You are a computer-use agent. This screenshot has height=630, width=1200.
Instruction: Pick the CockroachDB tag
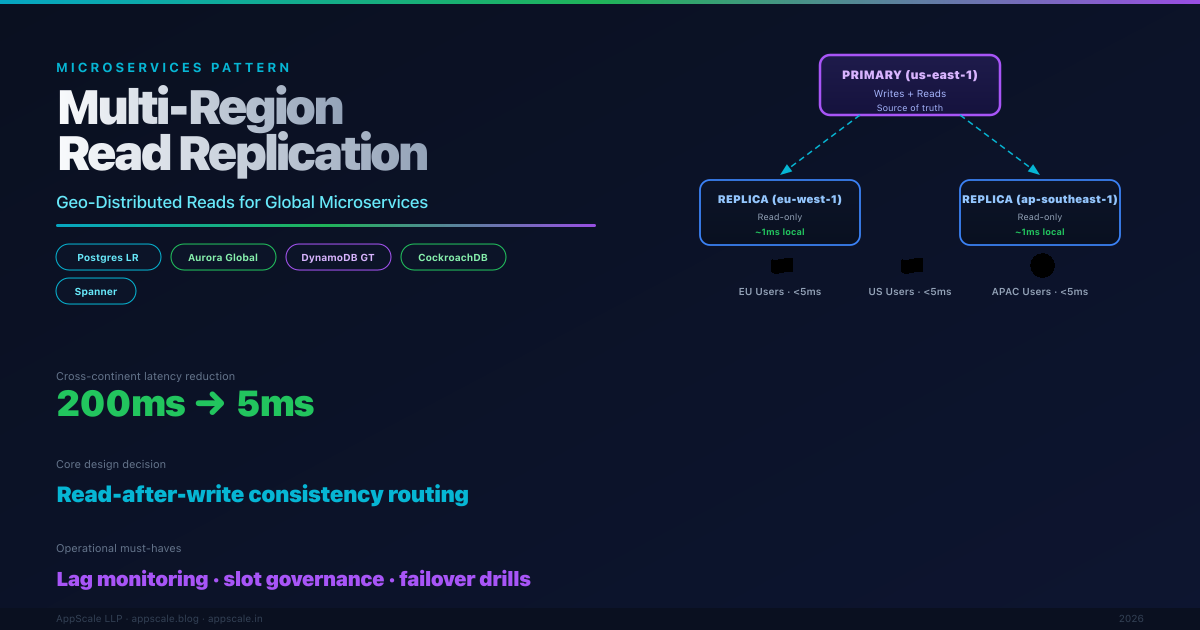tap(453, 257)
